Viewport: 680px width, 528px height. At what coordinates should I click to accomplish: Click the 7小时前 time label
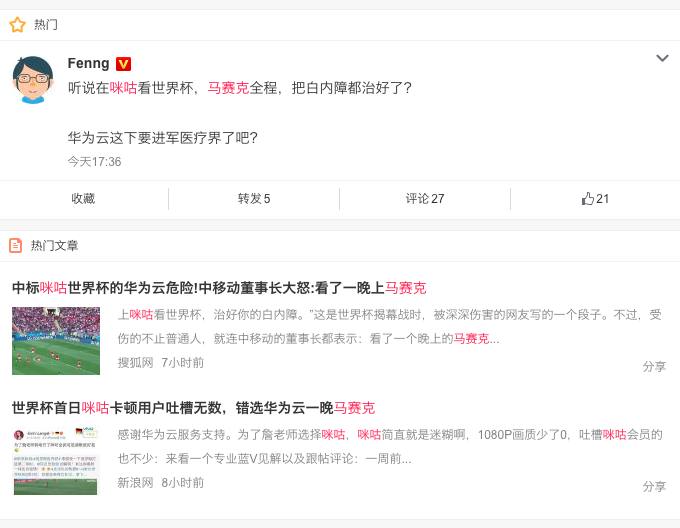pyautogui.click(x=183, y=363)
